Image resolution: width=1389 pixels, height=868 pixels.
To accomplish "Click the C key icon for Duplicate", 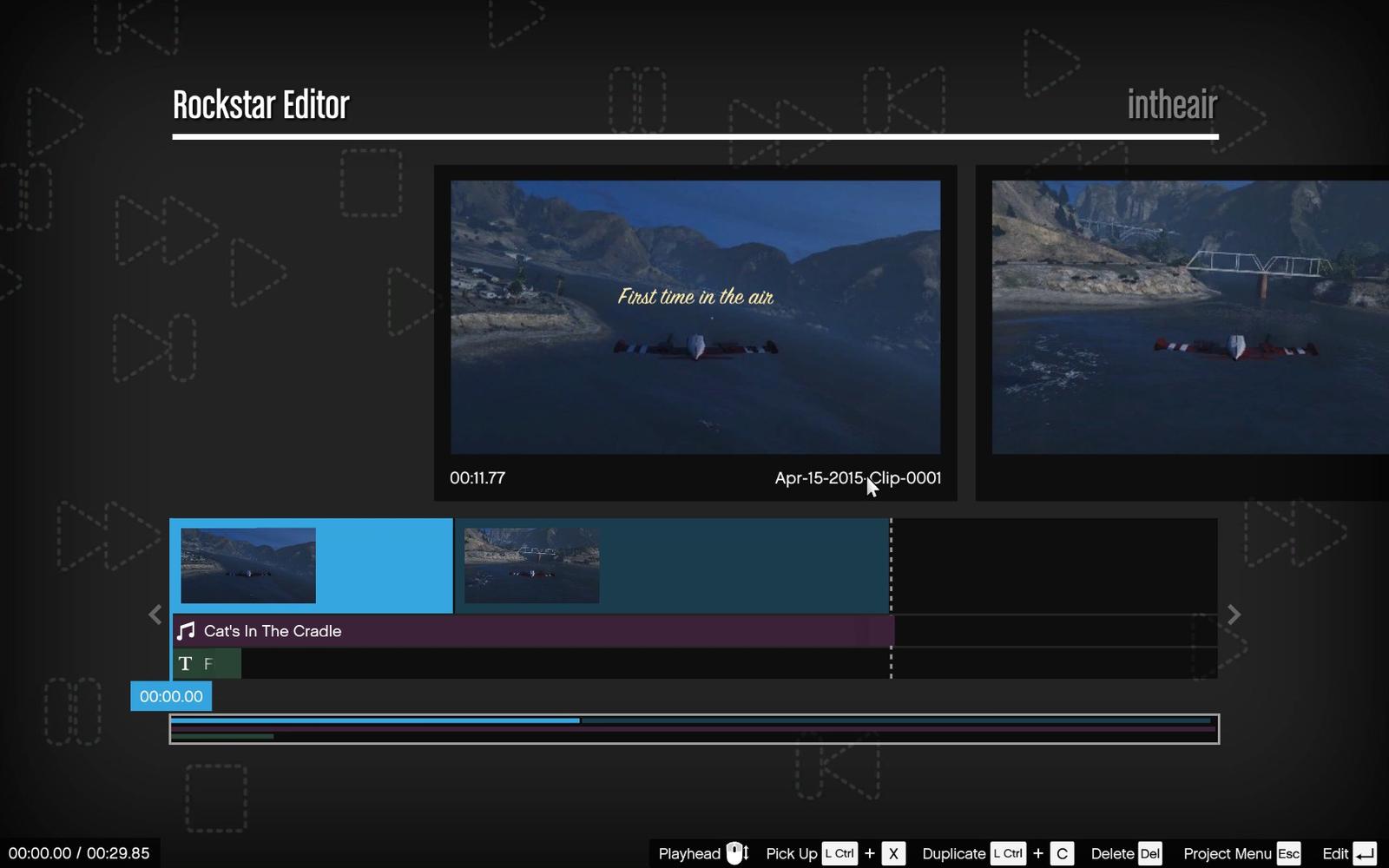I will tap(1062, 853).
